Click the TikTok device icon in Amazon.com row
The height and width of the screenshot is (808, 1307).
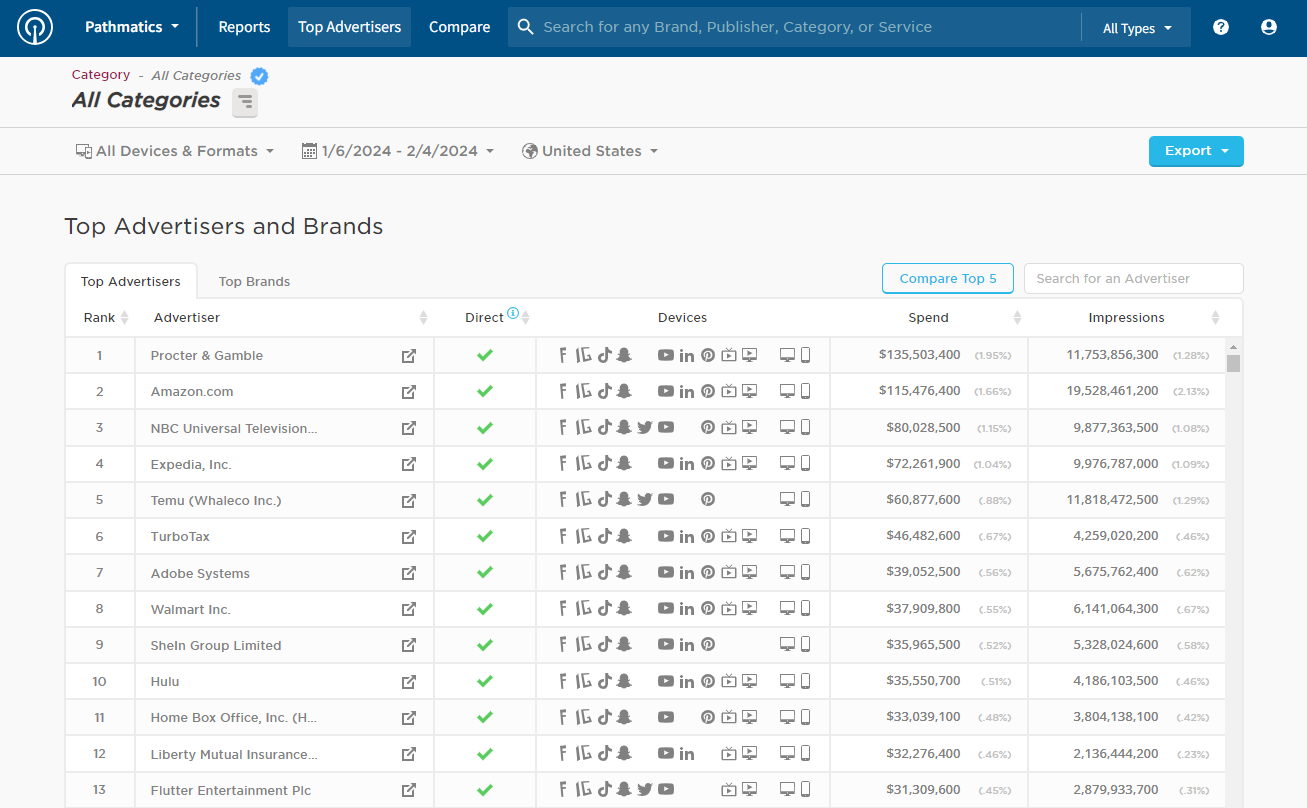coord(604,391)
